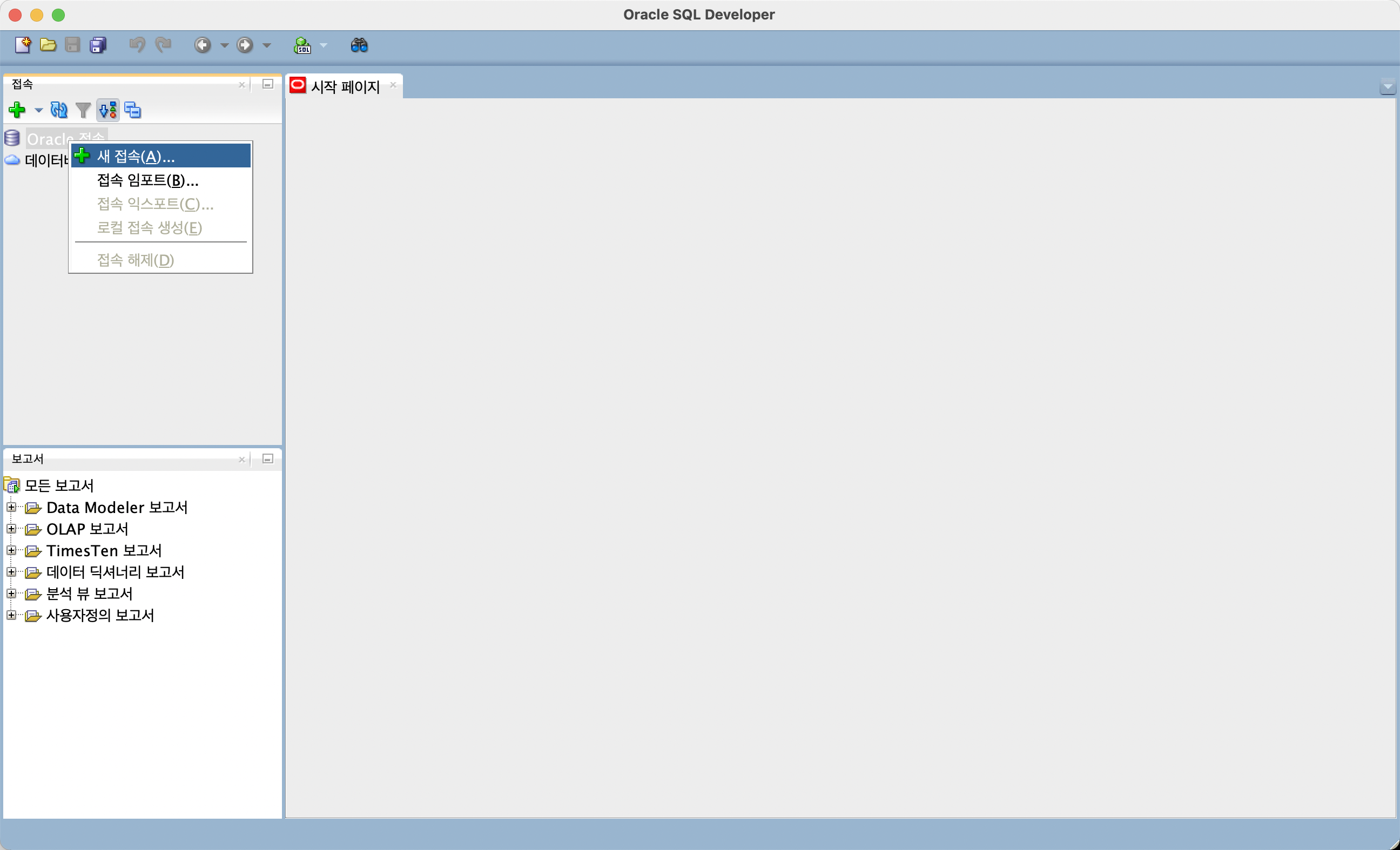This screenshot has height=850, width=1400.
Task: Close the 접속 panel
Action: tap(242, 85)
